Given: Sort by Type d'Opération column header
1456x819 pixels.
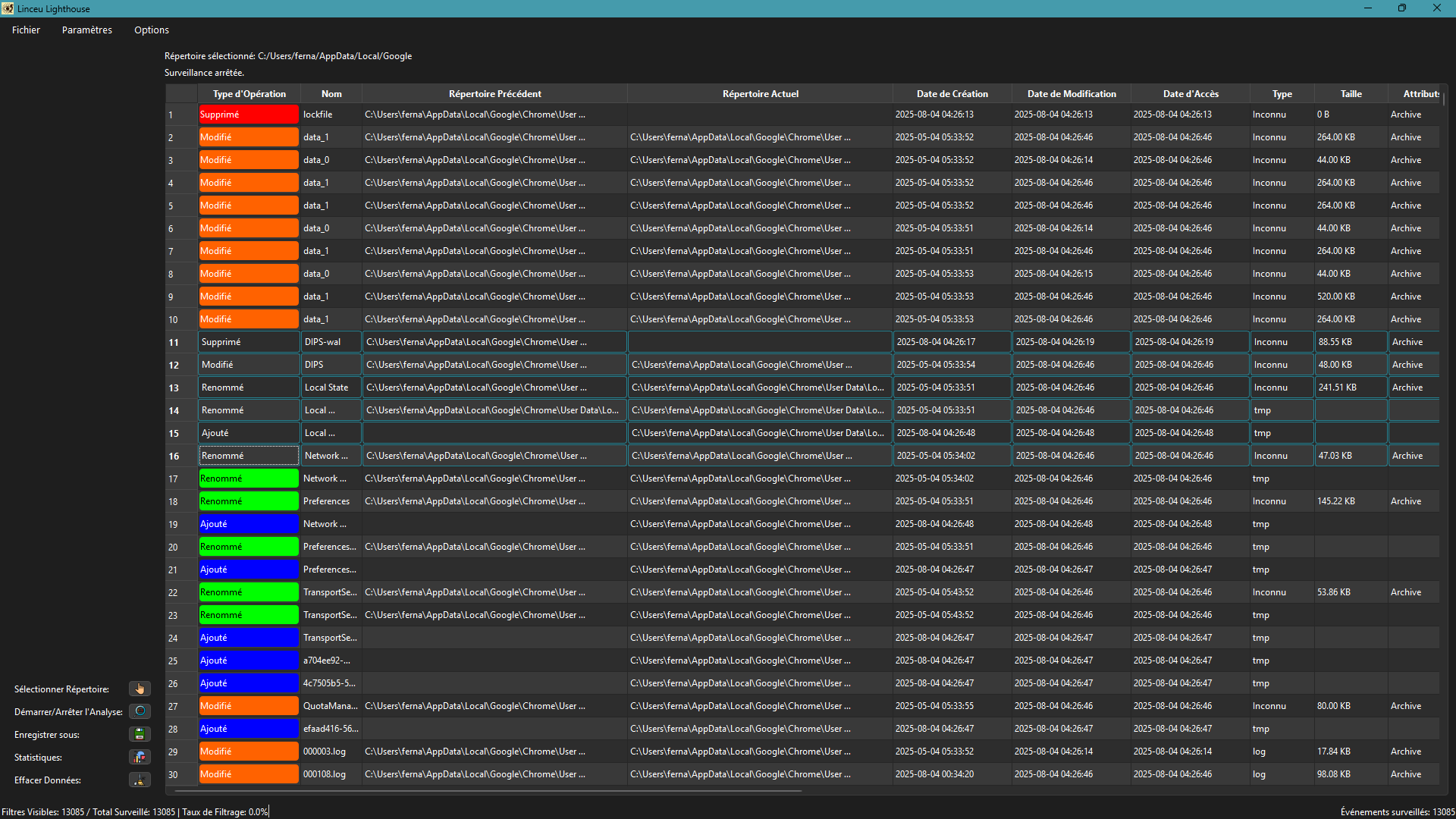Looking at the screenshot, I should point(249,94).
